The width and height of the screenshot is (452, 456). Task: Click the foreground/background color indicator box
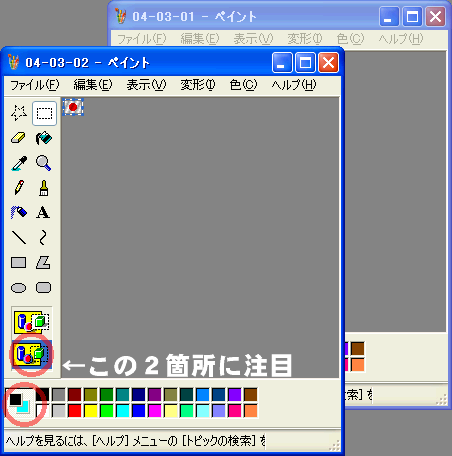tap(20, 403)
